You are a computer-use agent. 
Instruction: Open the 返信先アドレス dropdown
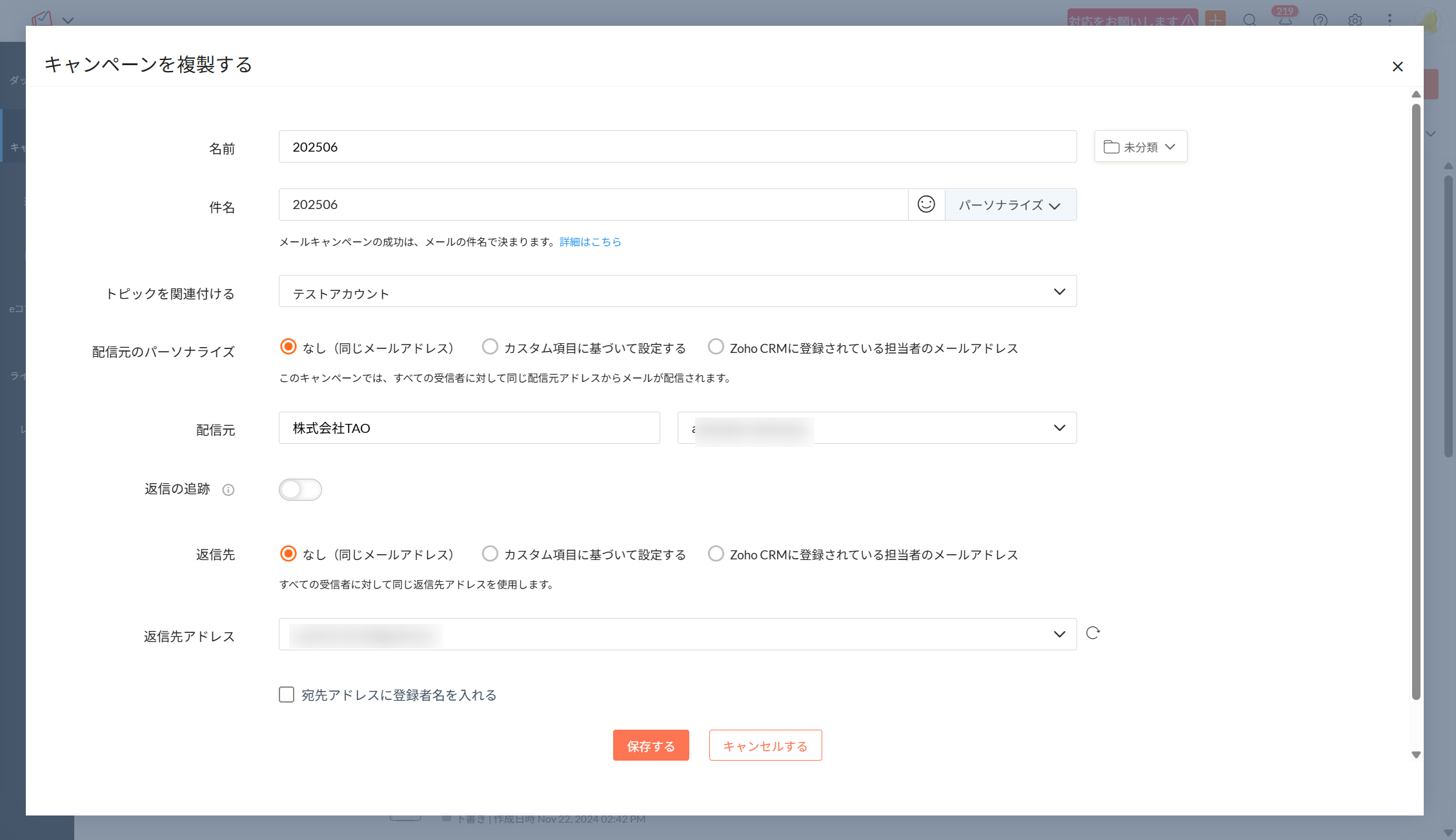click(x=1059, y=634)
